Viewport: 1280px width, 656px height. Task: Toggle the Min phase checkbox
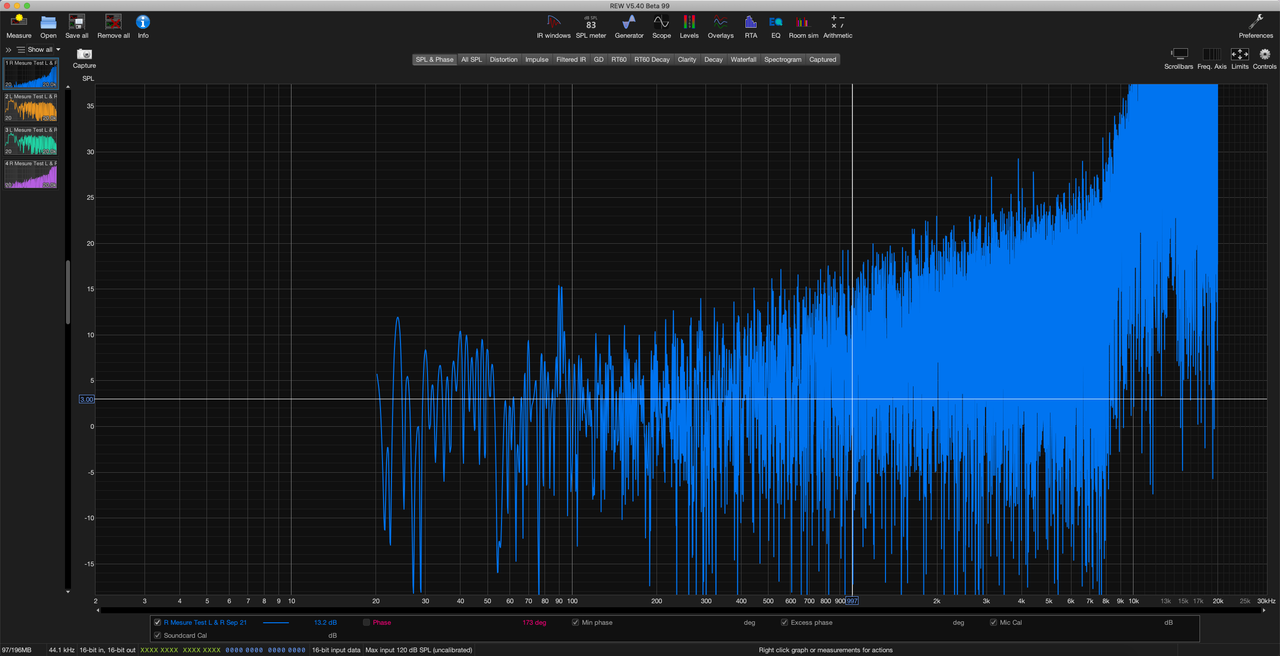(575, 622)
